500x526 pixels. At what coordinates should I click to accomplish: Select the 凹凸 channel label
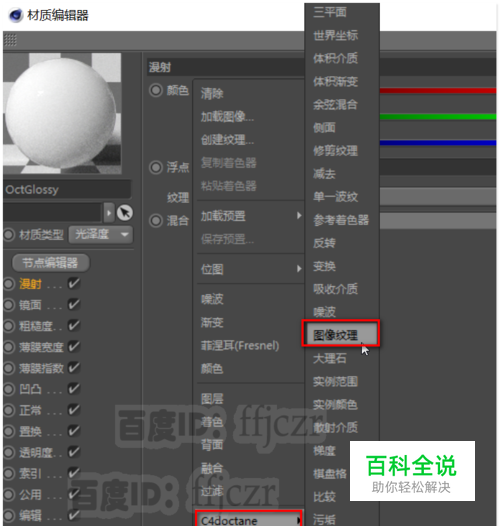point(30,389)
